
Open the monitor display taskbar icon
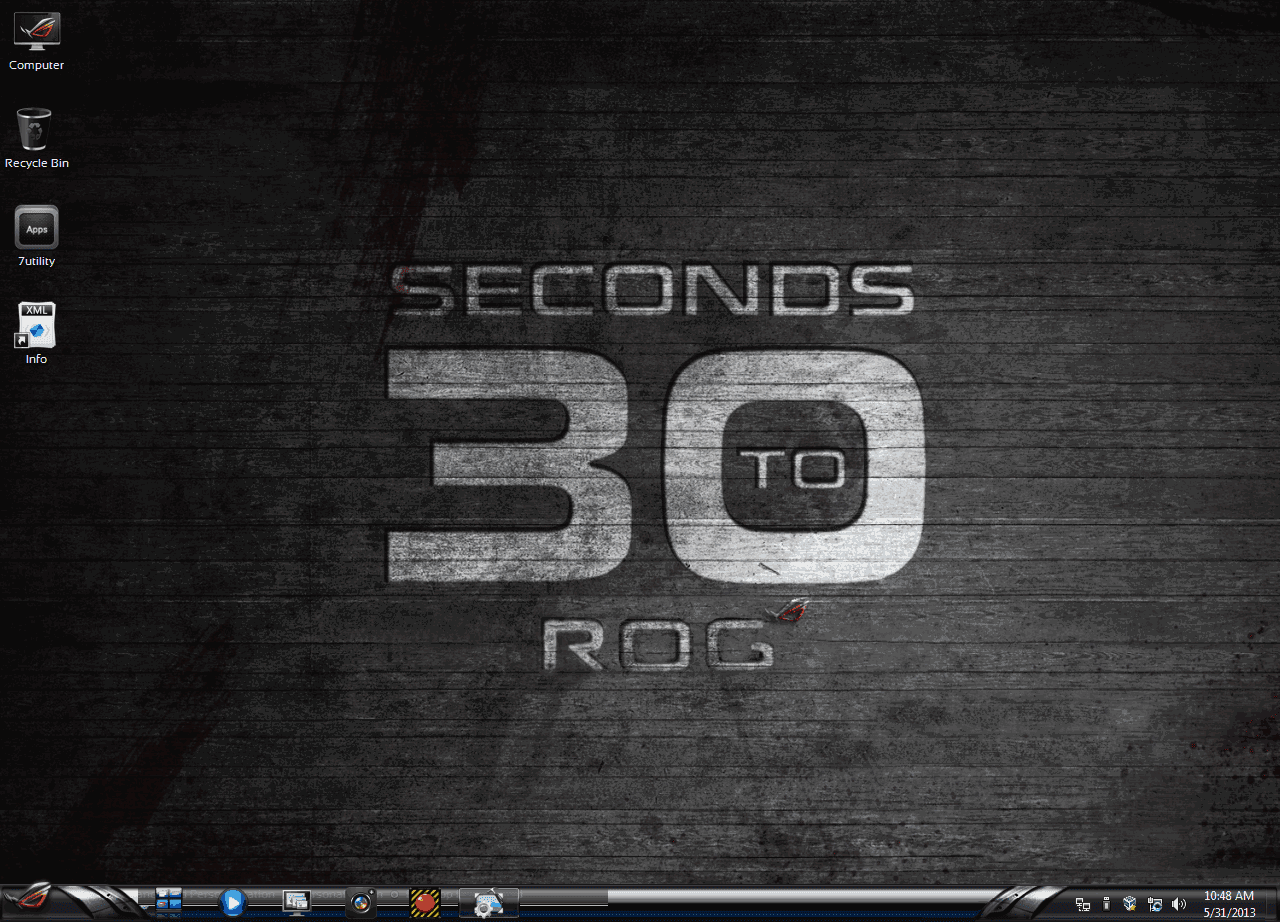click(x=297, y=903)
